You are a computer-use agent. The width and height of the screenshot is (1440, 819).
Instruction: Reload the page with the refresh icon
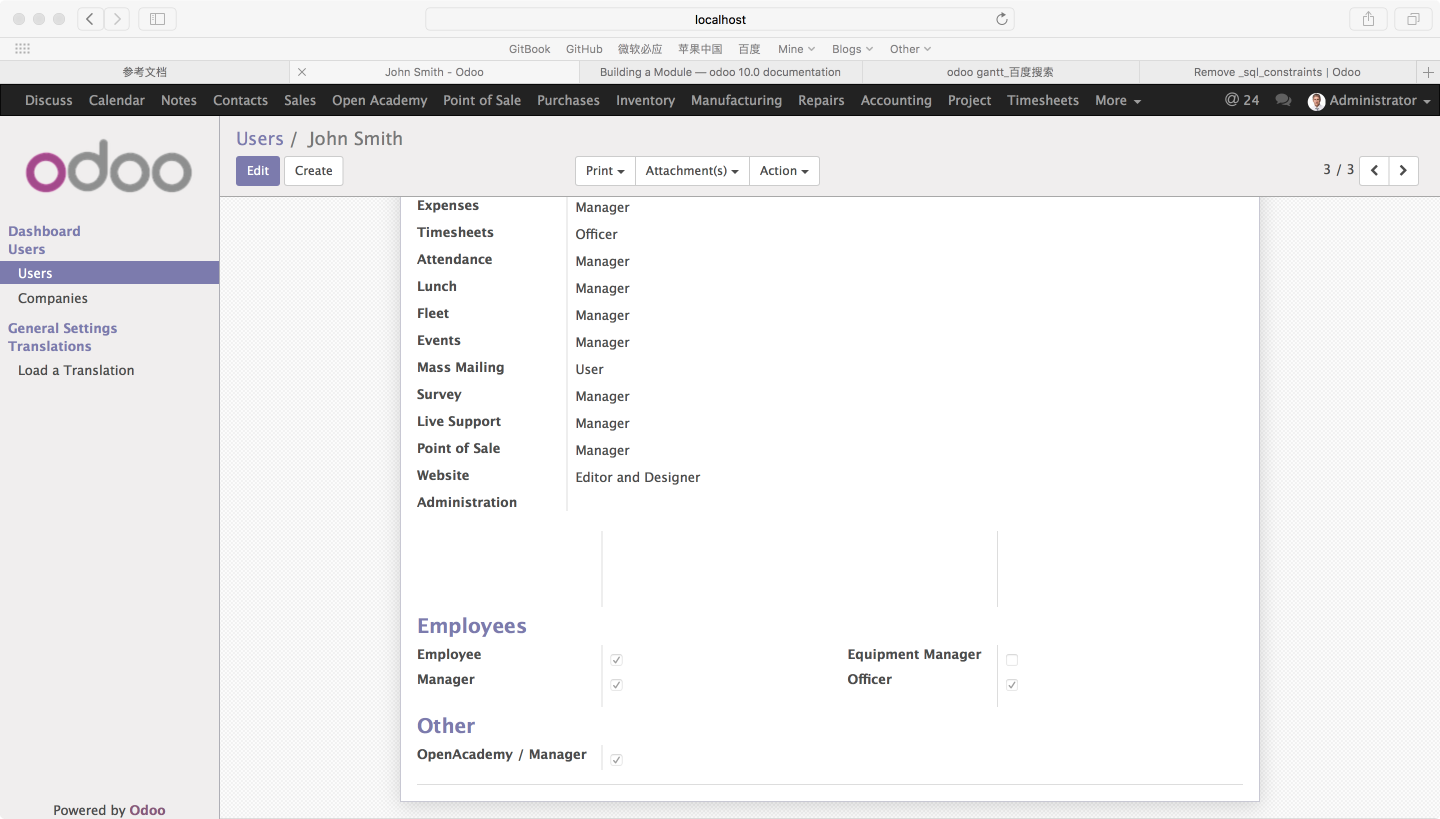(1002, 19)
